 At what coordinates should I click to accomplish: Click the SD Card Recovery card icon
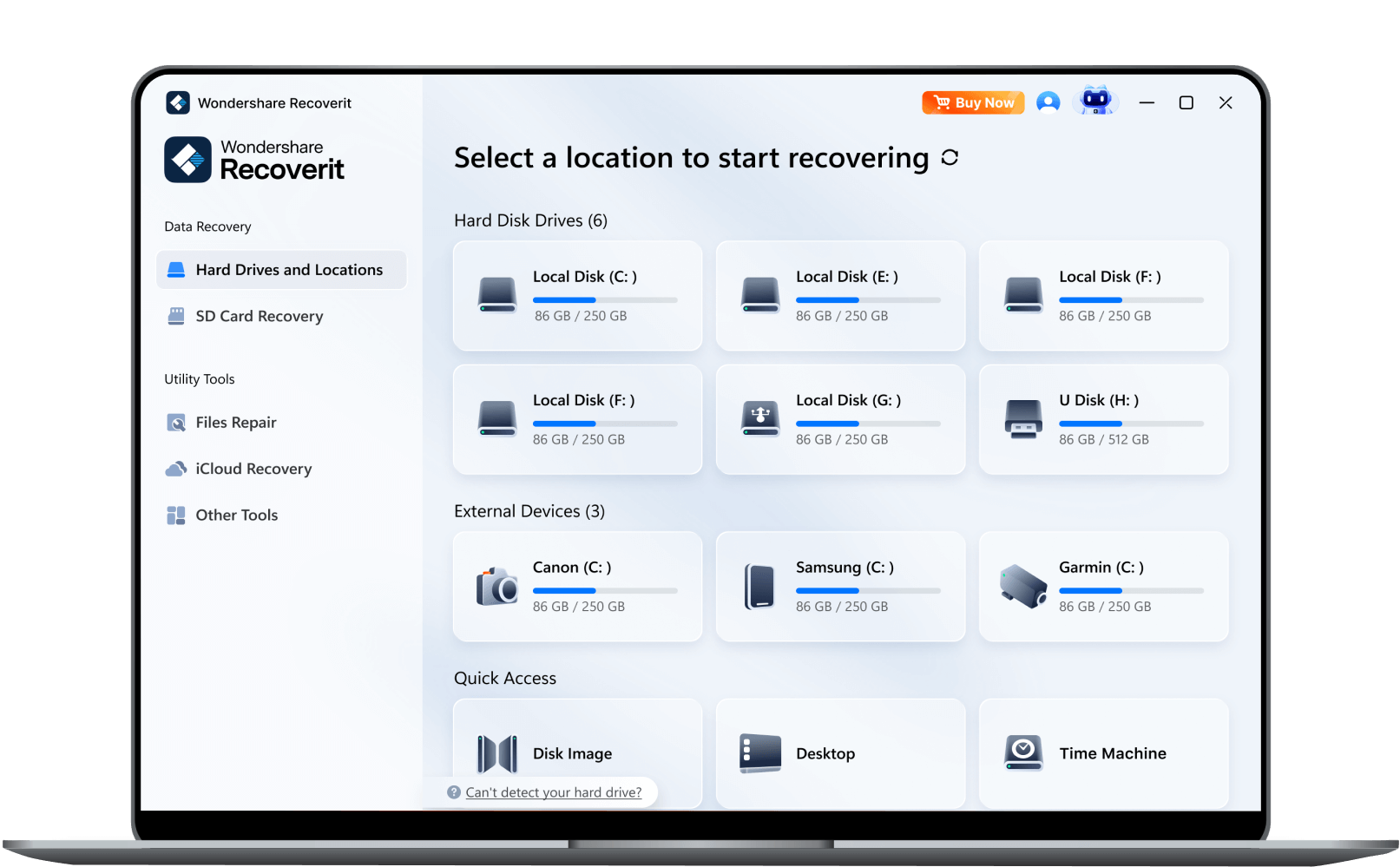coord(176,316)
